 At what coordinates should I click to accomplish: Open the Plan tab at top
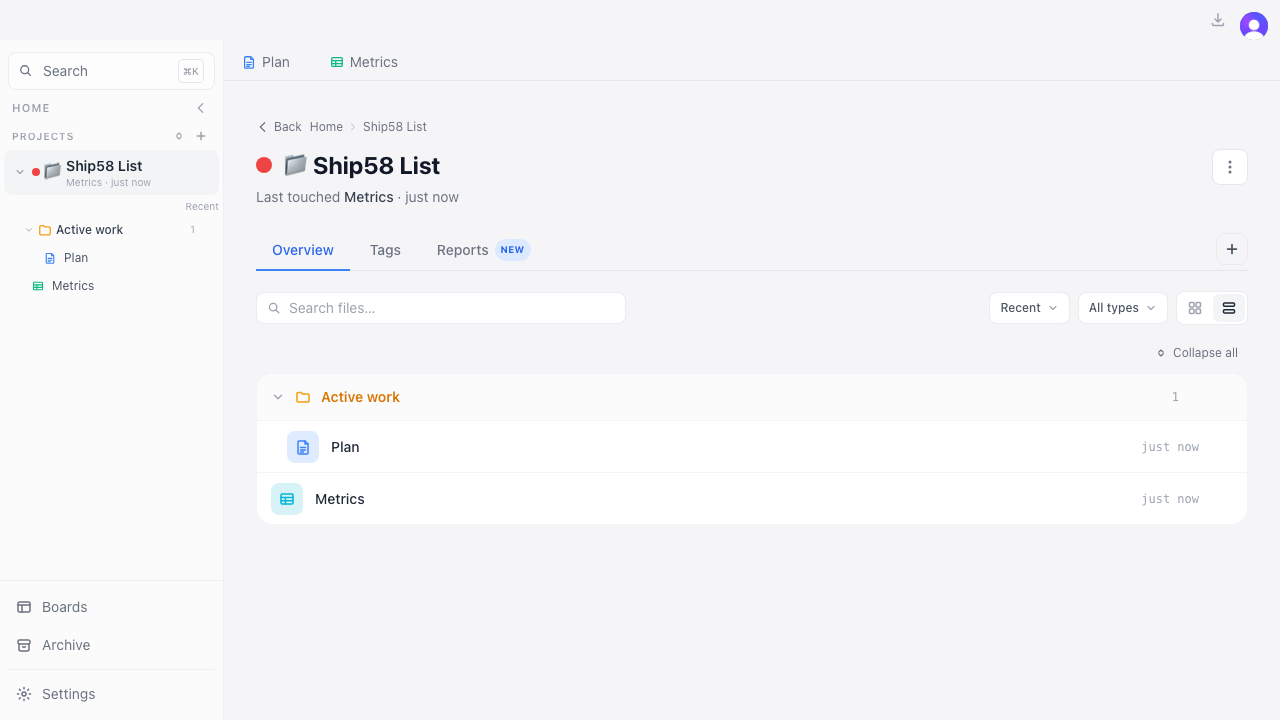pyautogui.click(x=266, y=62)
